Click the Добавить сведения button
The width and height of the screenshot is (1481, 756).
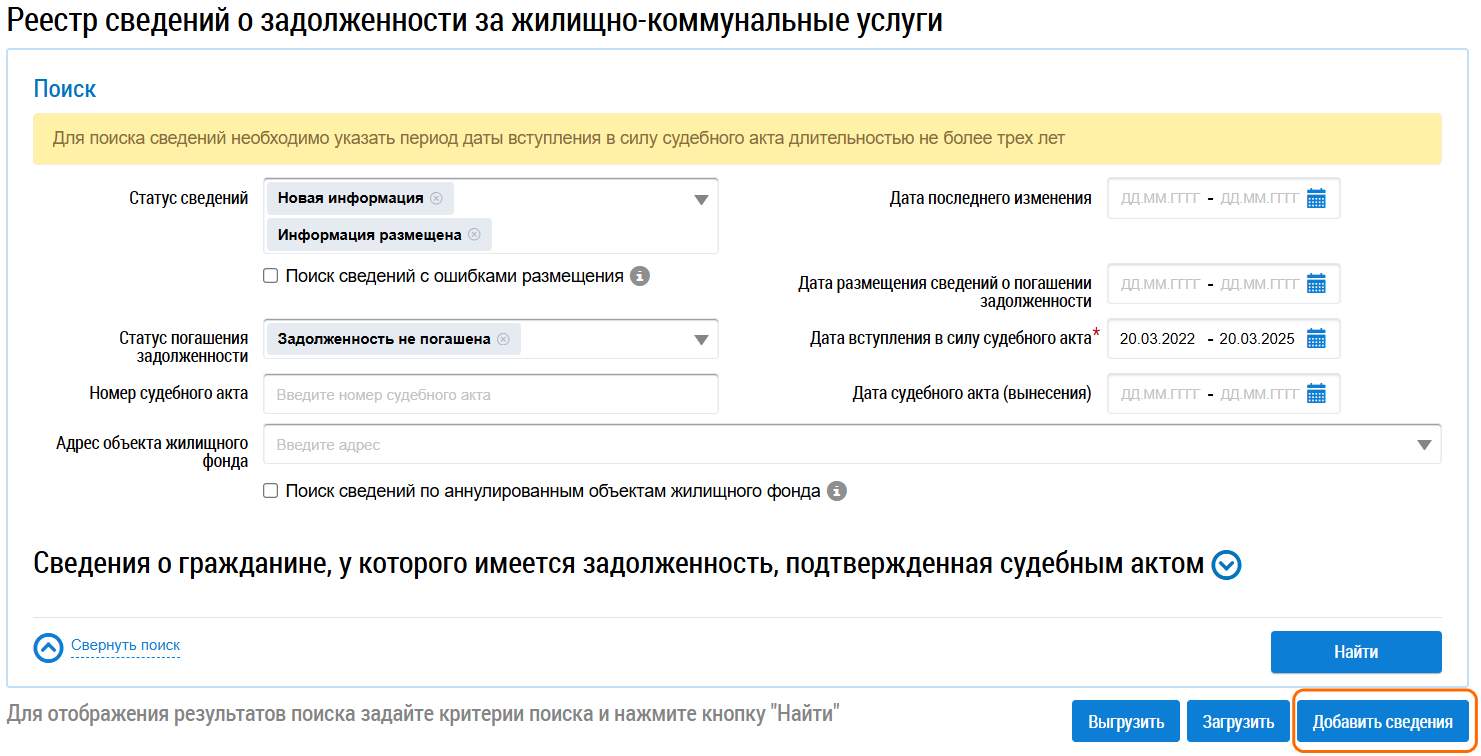click(1384, 720)
